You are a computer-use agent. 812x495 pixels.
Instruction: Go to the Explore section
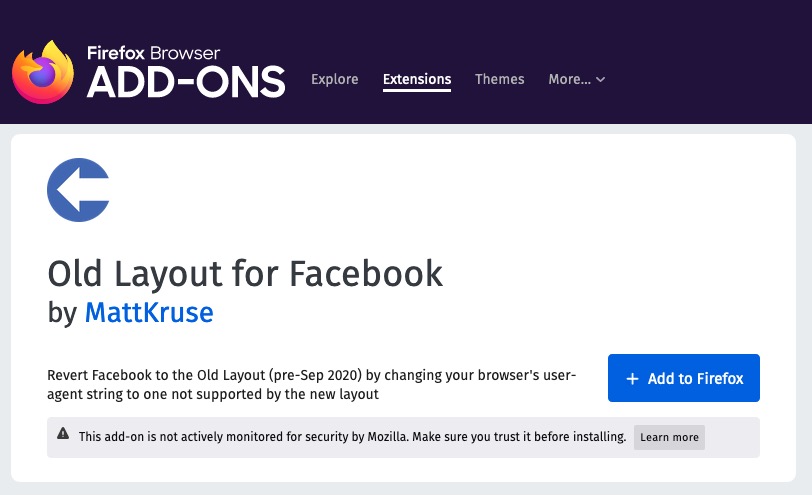pyautogui.click(x=335, y=79)
